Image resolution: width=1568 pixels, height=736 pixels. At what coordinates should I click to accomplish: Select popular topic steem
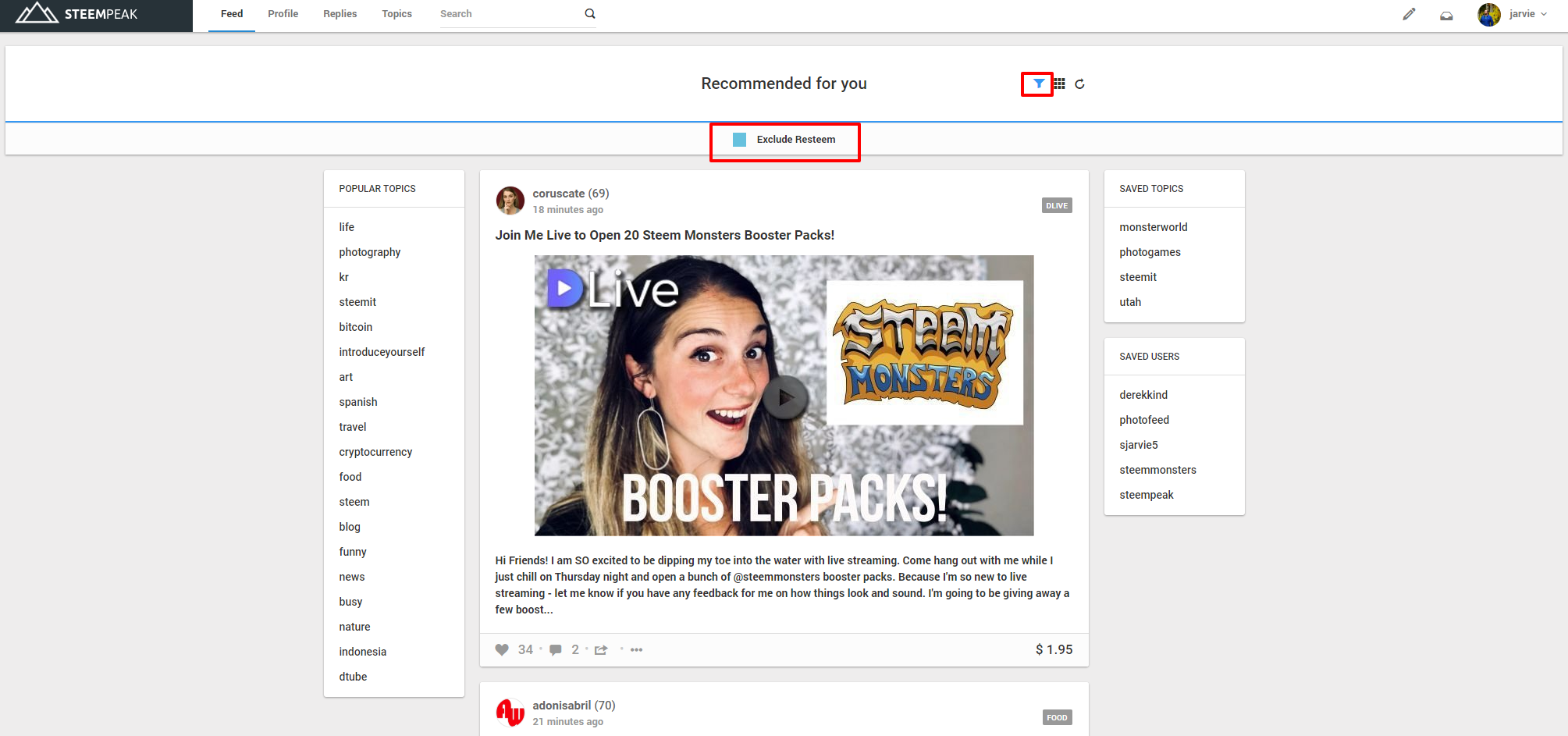coord(354,502)
